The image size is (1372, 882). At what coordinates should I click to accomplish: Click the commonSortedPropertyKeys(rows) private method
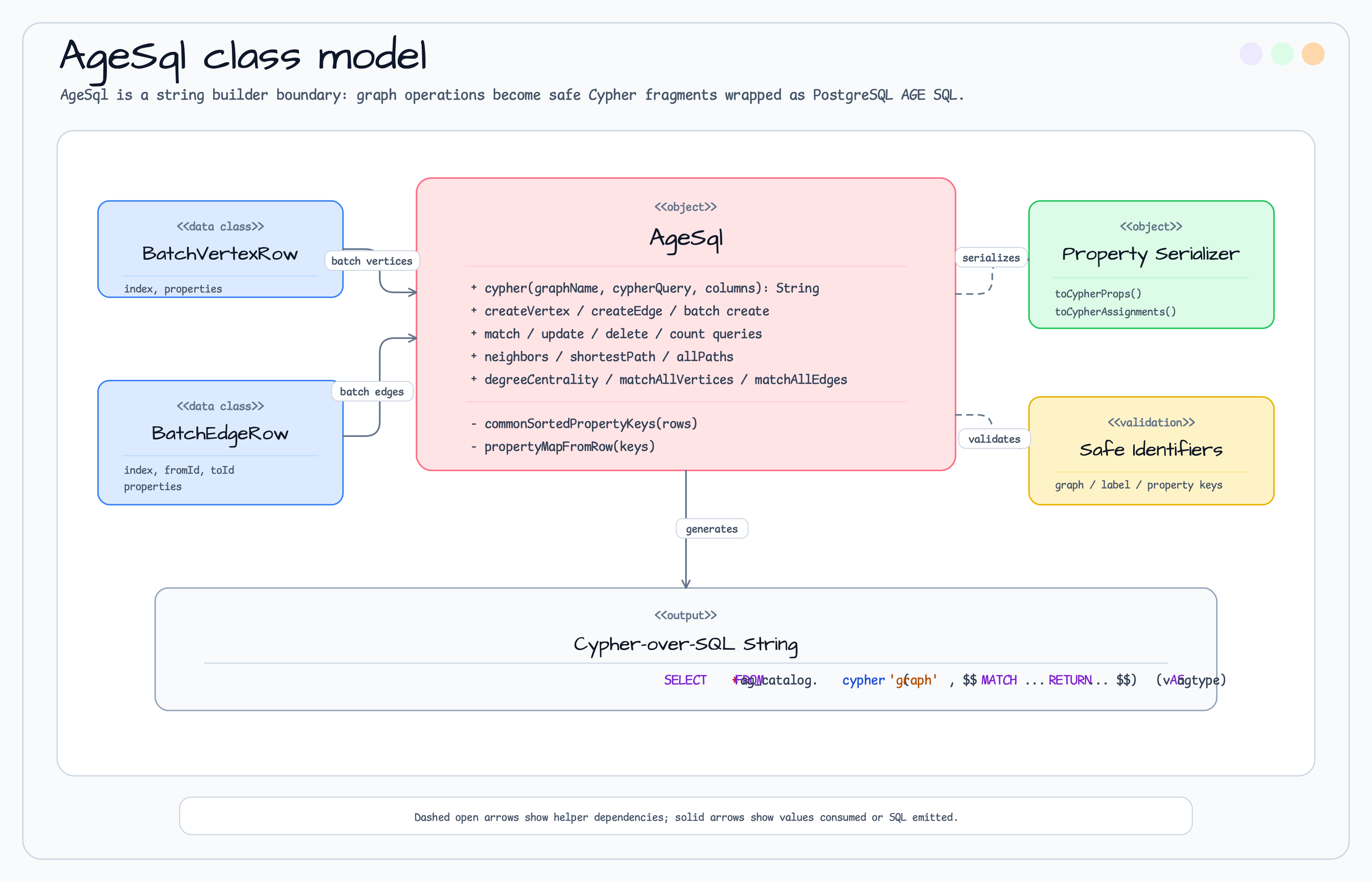tap(584, 424)
